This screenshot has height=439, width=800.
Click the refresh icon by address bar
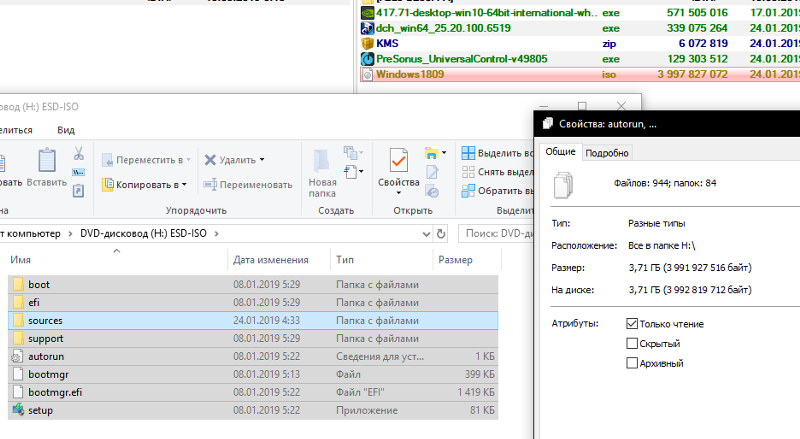tap(441, 234)
